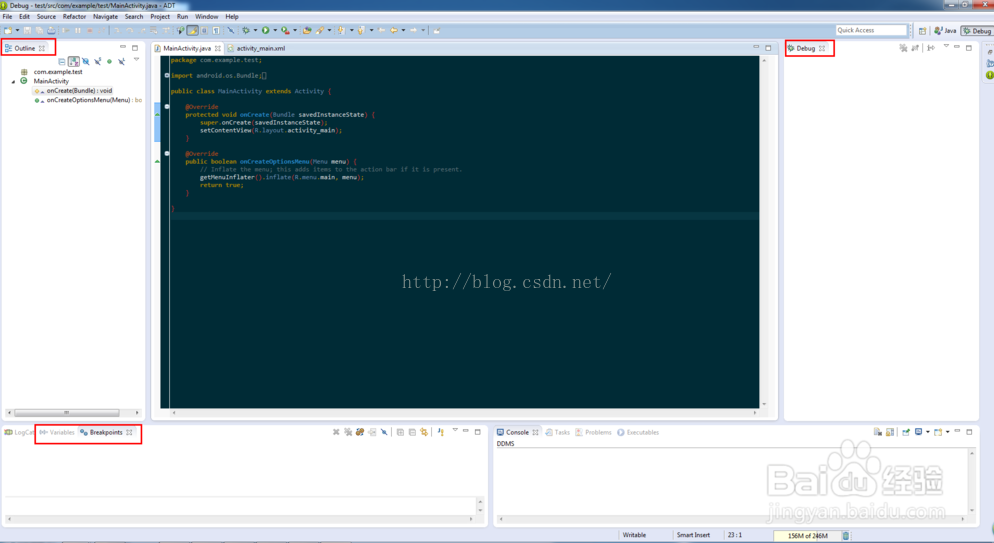994x543 pixels.
Task: Switch to the activity_main.xml editor tab
Action: 261,48
